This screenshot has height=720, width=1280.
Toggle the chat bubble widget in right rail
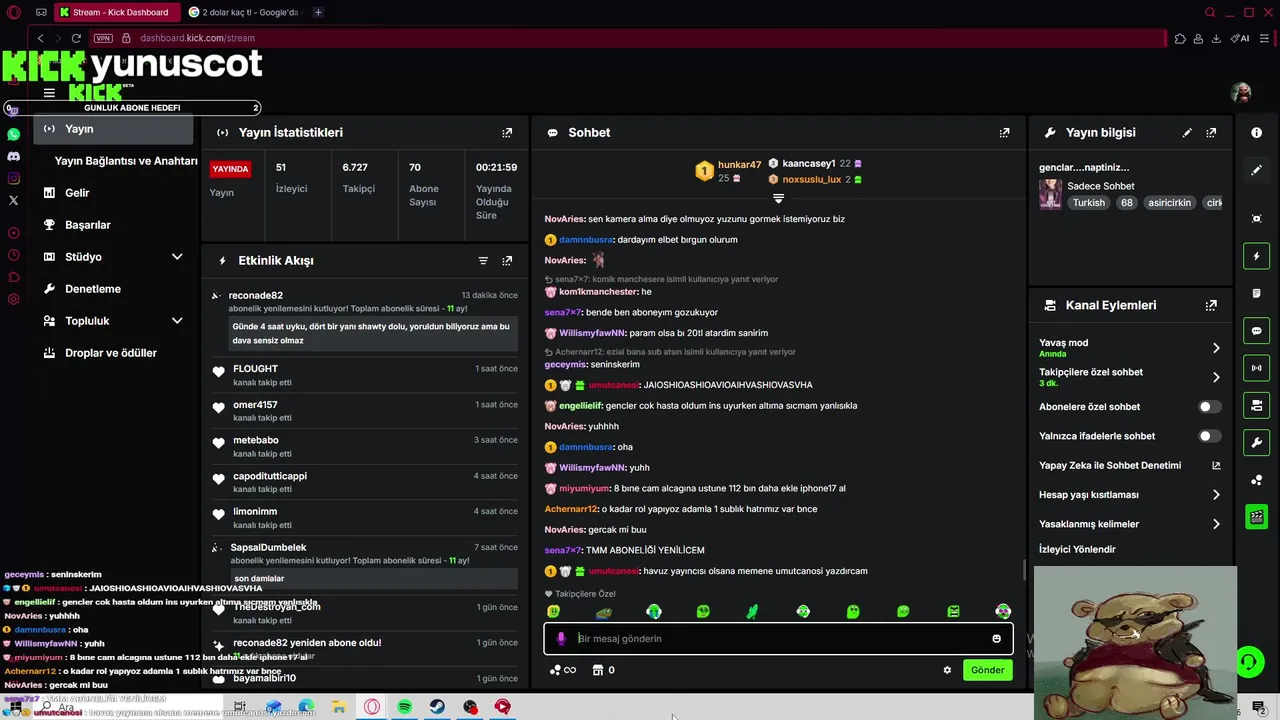point(1257,331)
